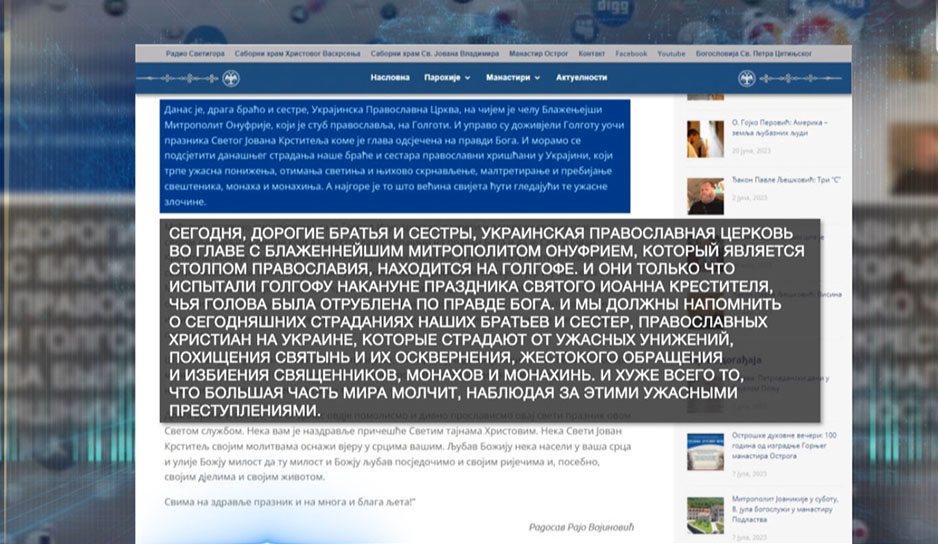Go to the Манастир Острог link
This screenshot has width=938, height=544.
point(538,53)
